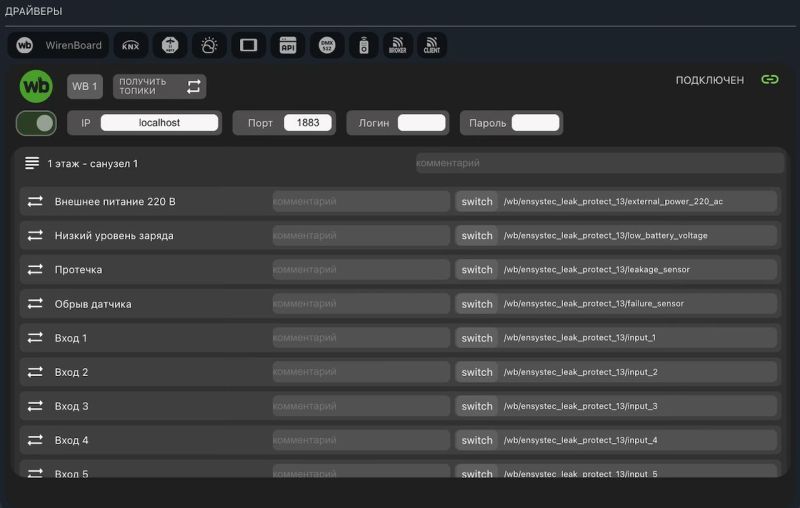800x508 pixels.
Task: Open the remote control driver icon
Action: [364, 45]
